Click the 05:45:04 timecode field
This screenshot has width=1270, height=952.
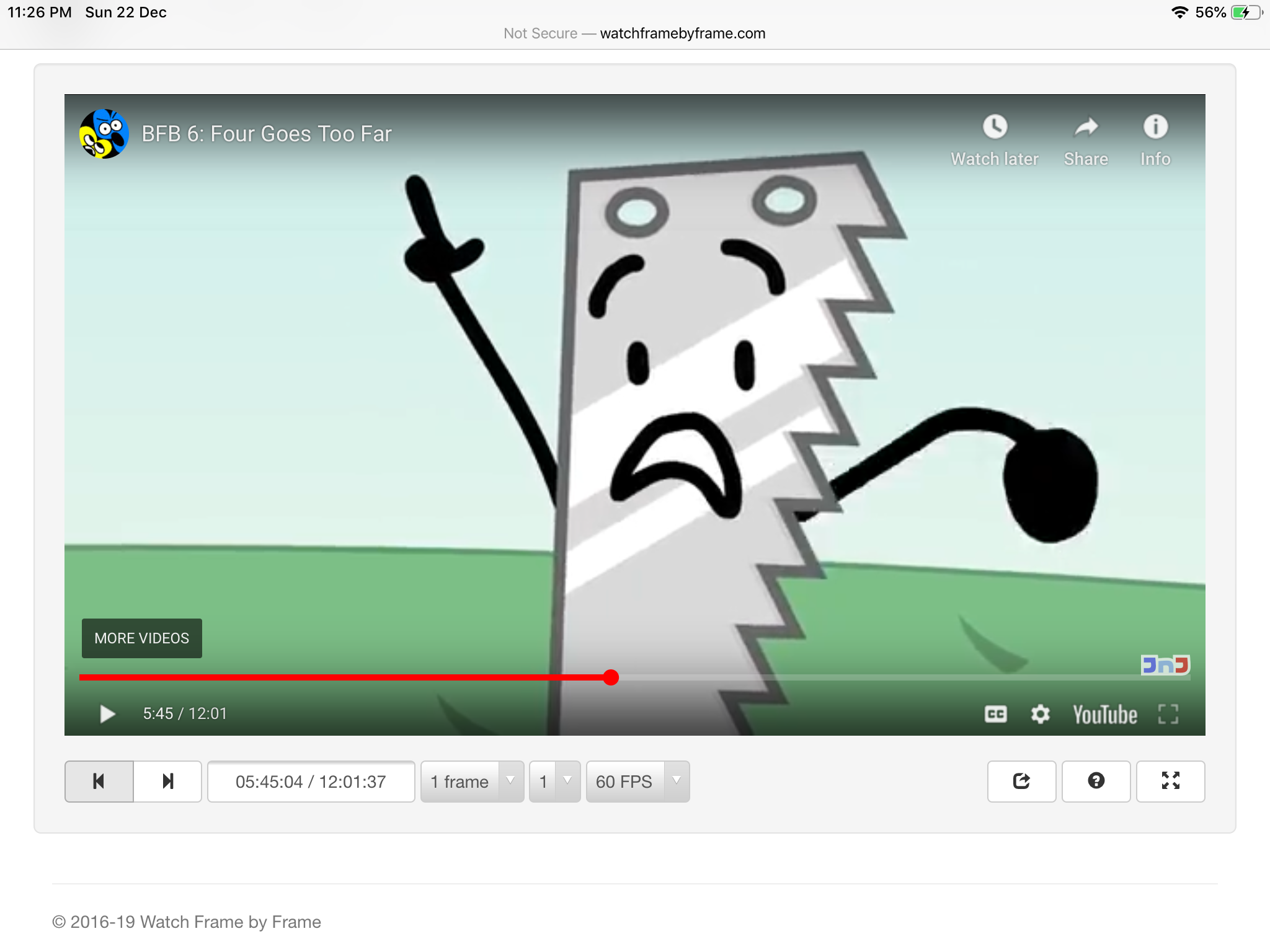pyautogui.click(x=311, y=782)
